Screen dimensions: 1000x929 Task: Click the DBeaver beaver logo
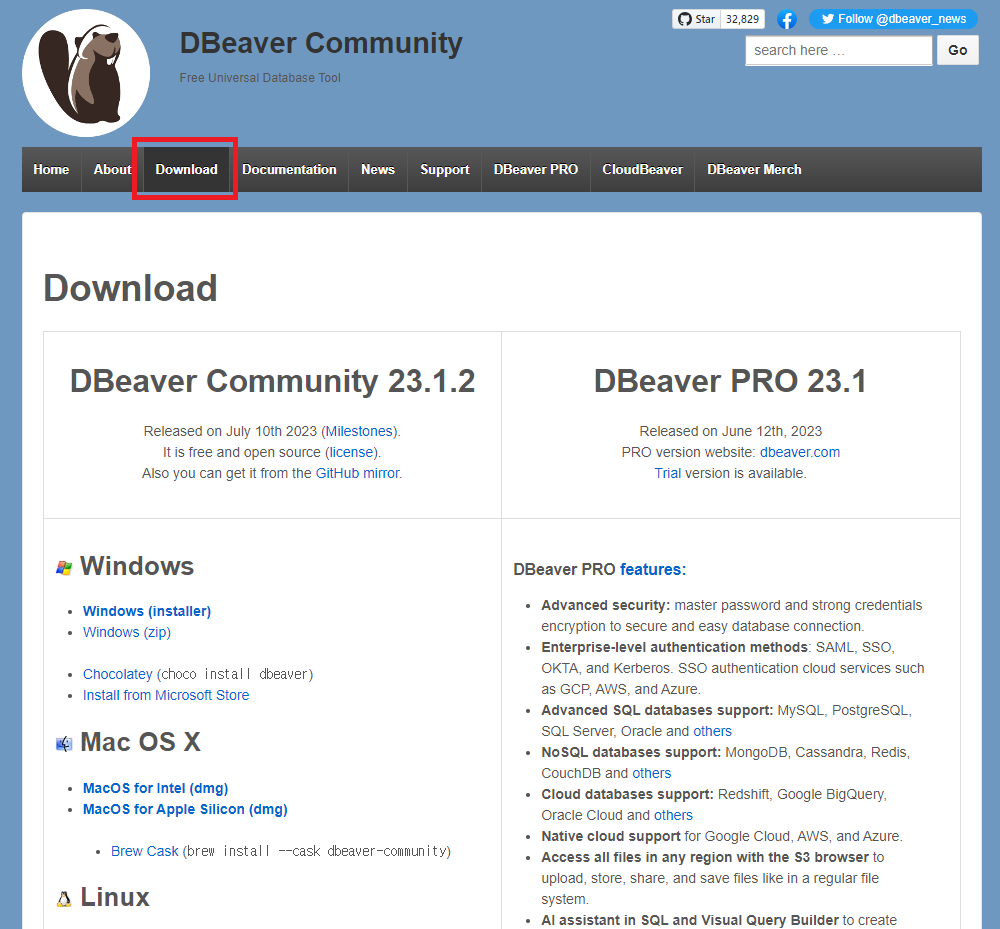click(x=86, y=73)
